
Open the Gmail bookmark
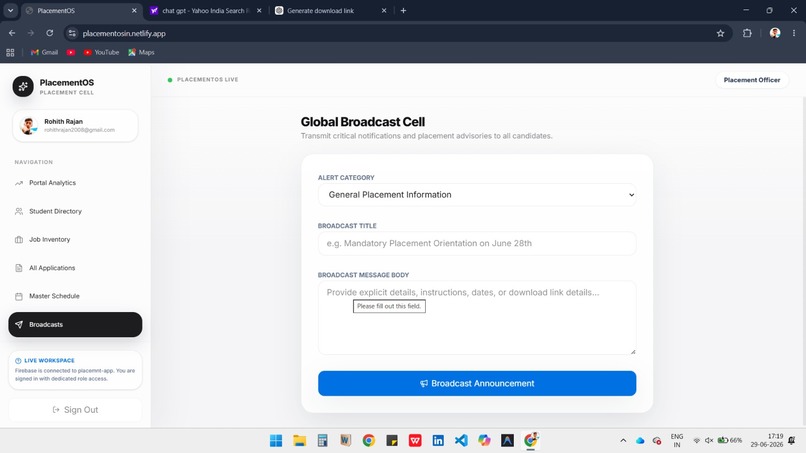[44, 52]
